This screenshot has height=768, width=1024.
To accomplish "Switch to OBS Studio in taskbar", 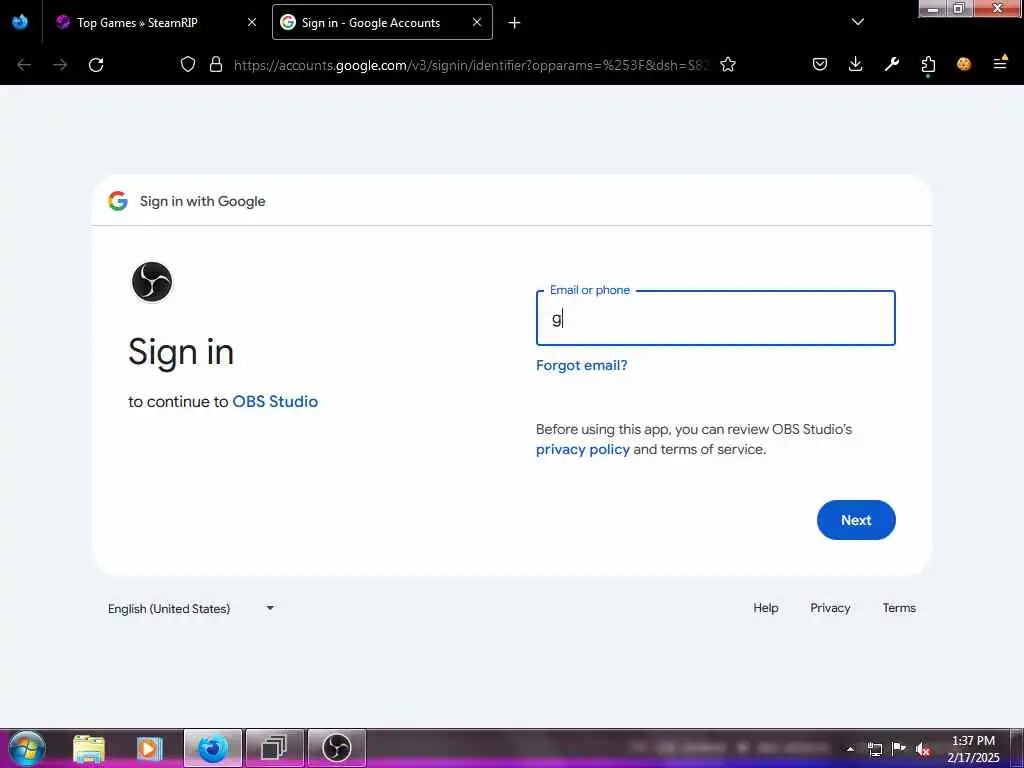I will click(336, 748).
